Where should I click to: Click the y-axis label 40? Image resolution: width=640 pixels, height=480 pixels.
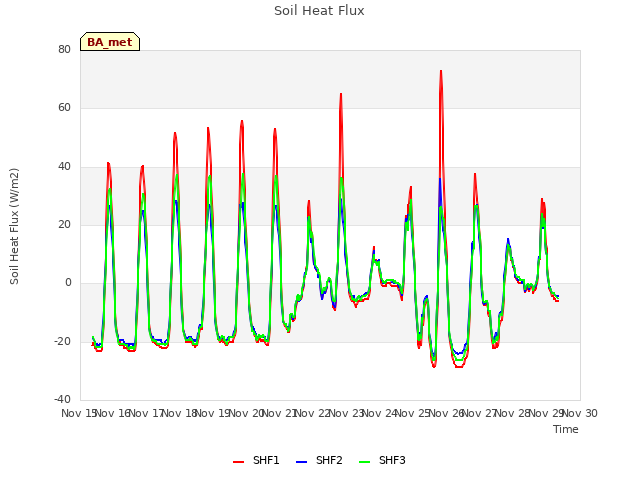(64, 167)
